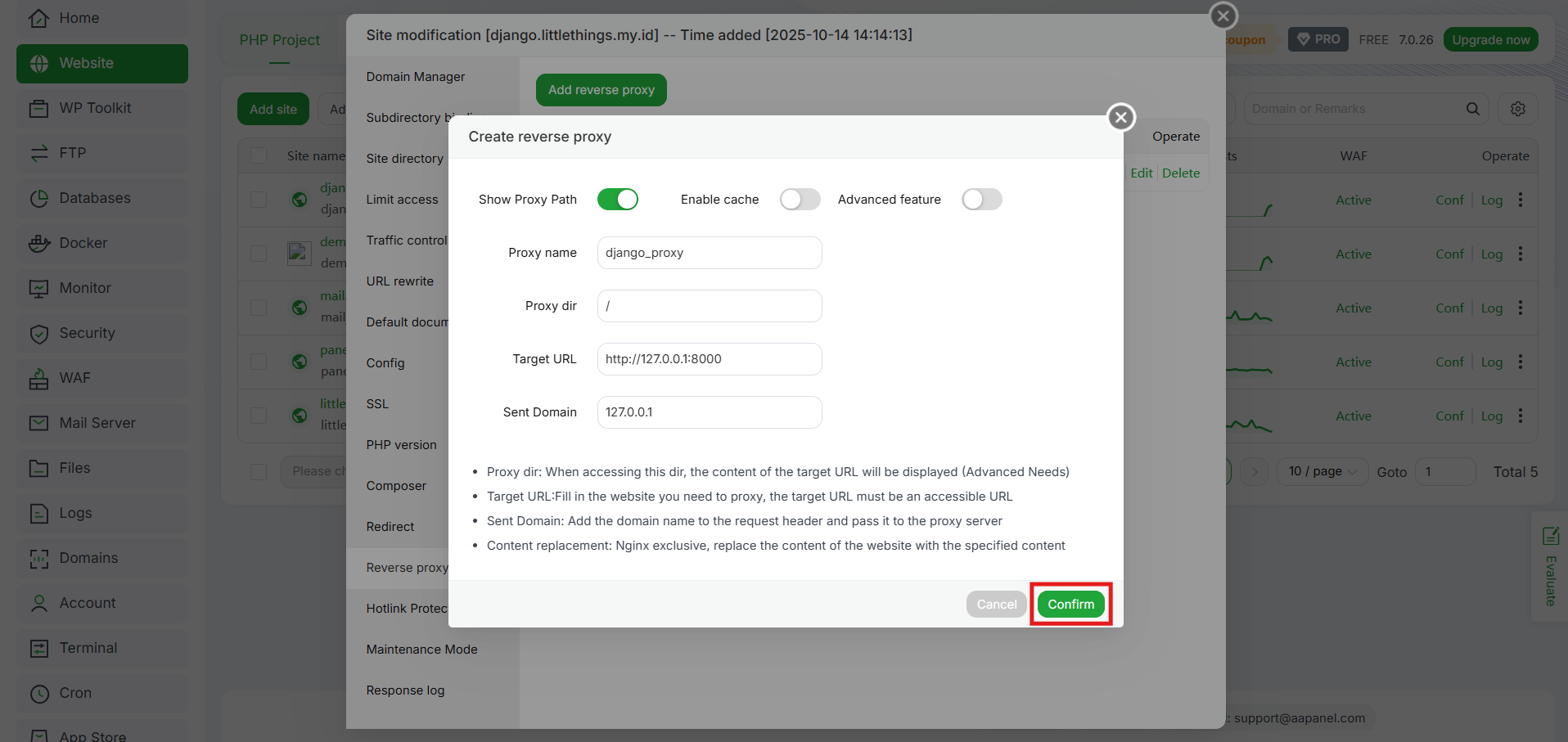Viewport: 1568px width, 742px height.
Task: Focus the Sent Domain input field
Action: tap(710, 412)
